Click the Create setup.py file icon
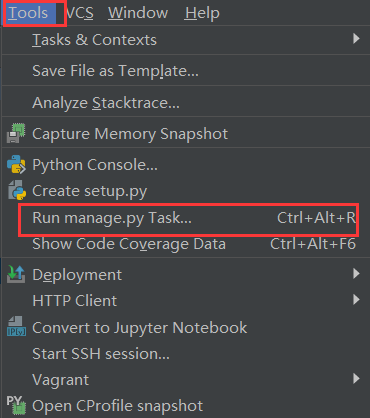The width and height of the screenshot is (370, 418). click(17, 190)
